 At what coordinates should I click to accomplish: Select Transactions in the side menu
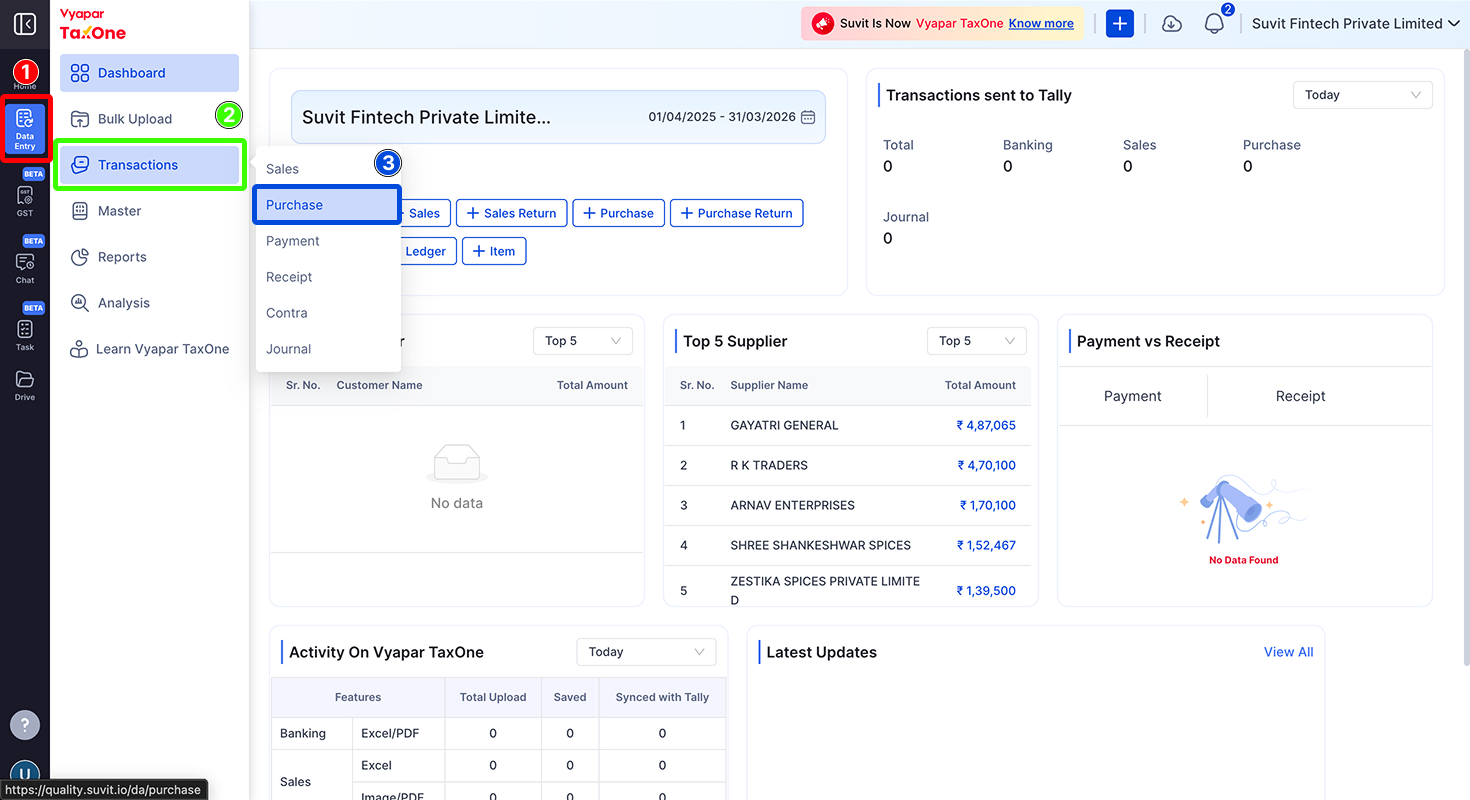149,165
